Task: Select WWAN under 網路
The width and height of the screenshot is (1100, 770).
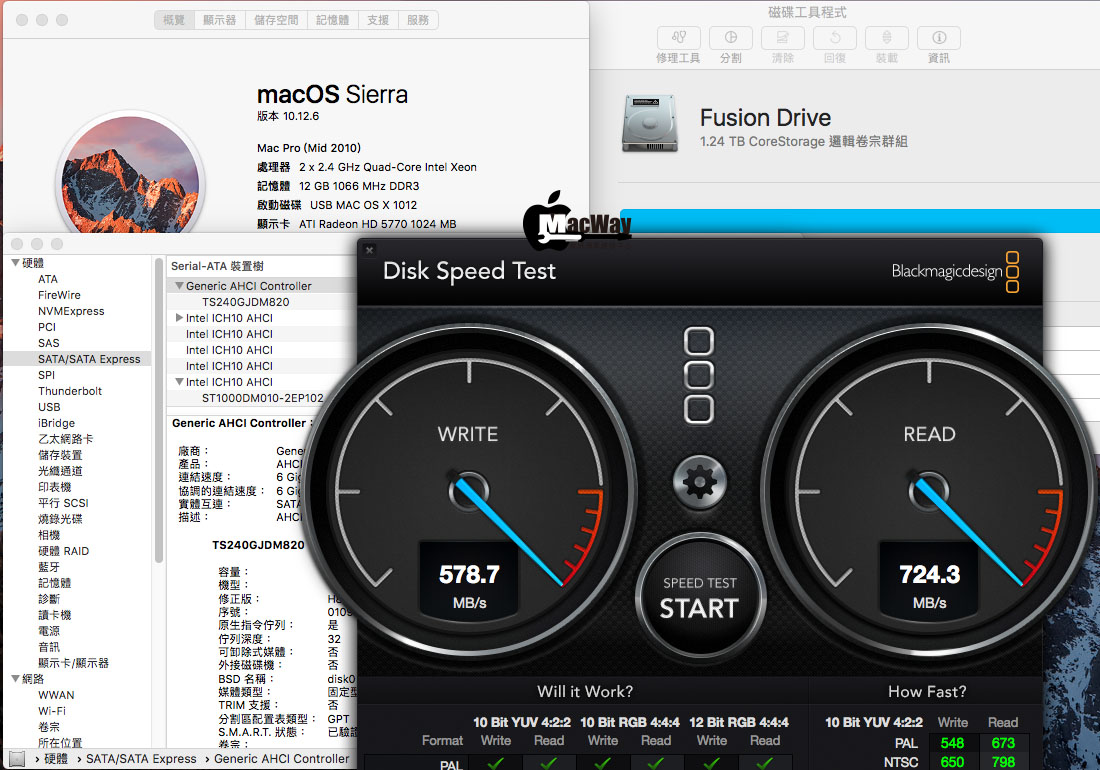Action: pyautogui.click(x=56, y=695)
